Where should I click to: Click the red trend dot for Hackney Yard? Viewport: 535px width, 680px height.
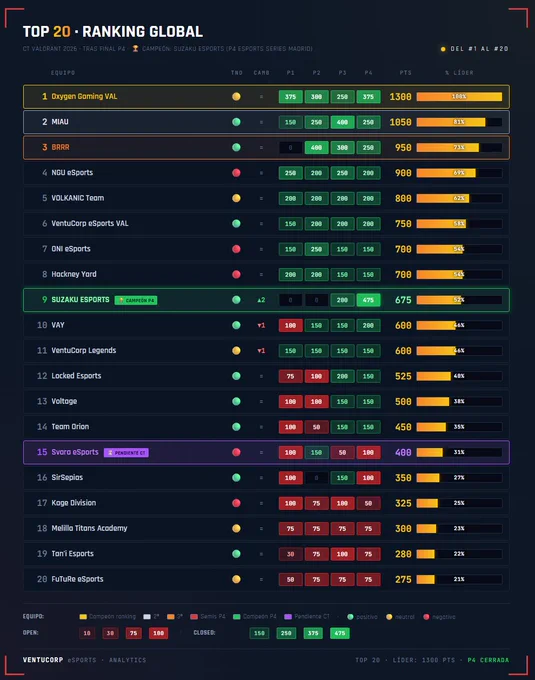point(236,274)
